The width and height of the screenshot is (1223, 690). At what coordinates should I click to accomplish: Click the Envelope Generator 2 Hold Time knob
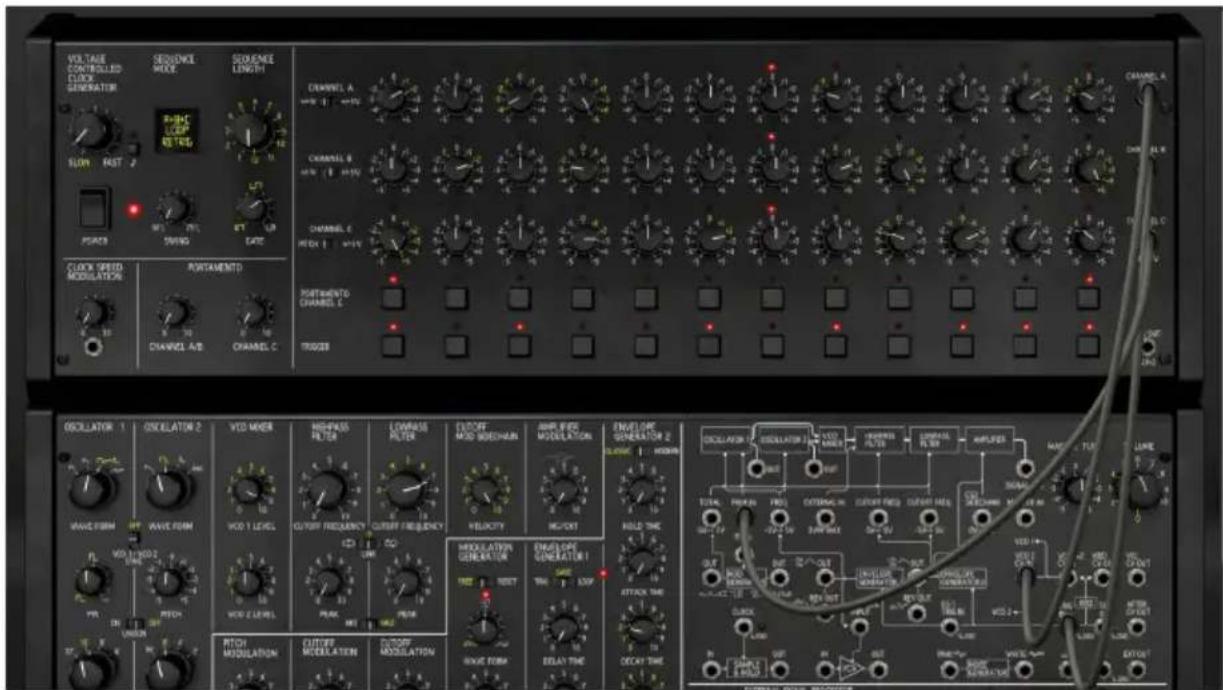click(x=641, y=489)
